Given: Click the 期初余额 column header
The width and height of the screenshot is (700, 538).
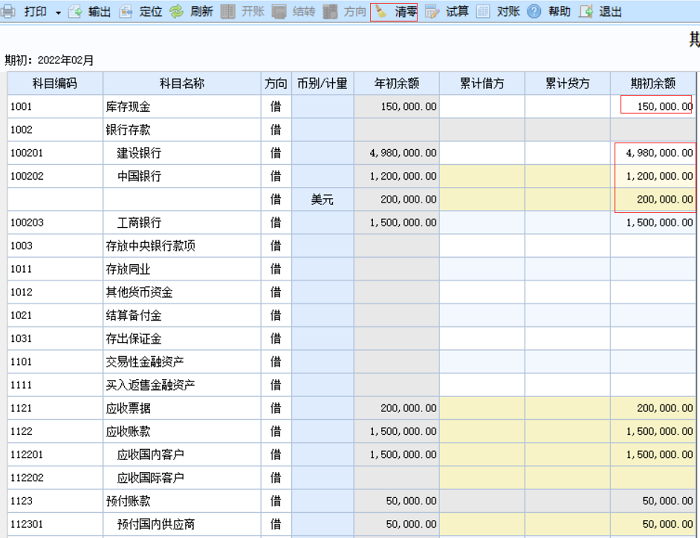Looking at the screenshot, I should click(x=653, y=83).
